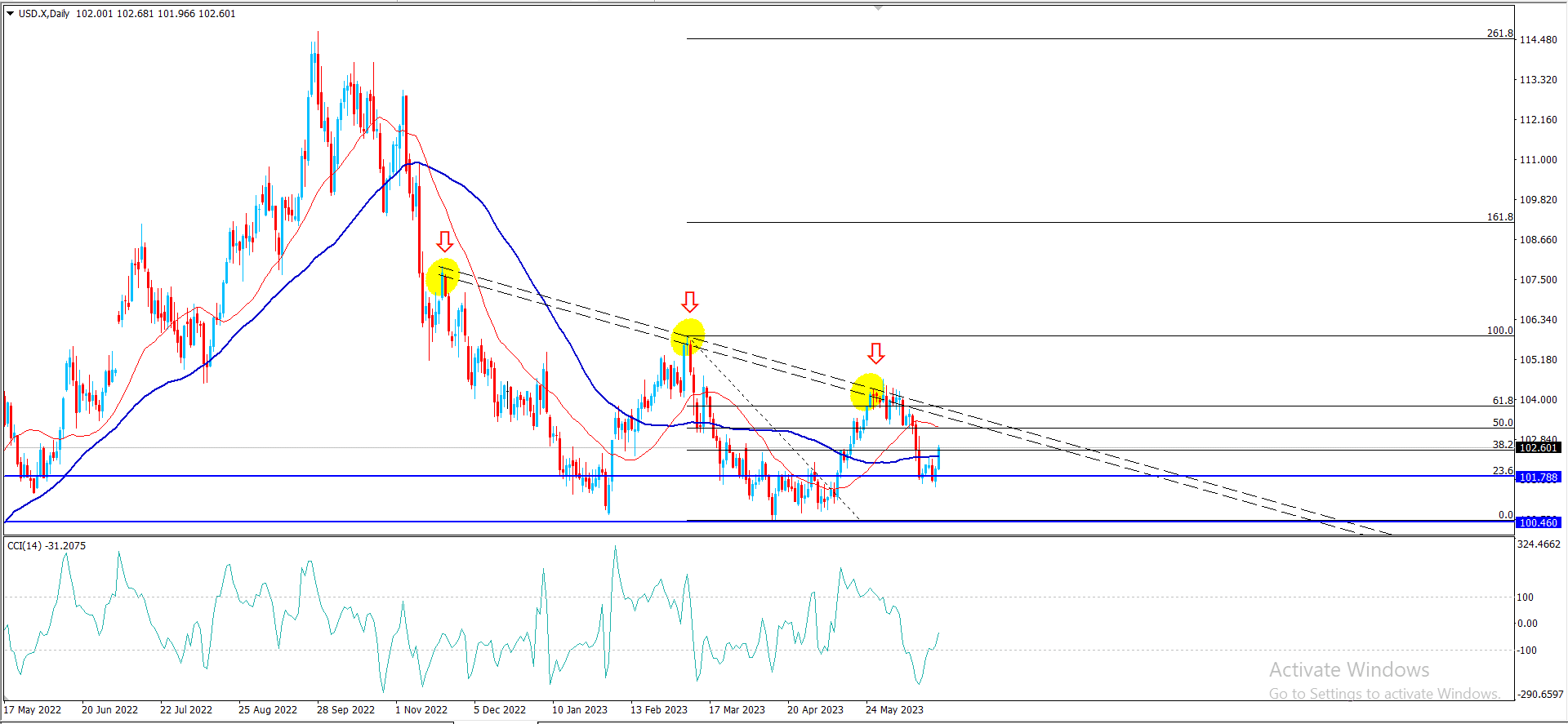Click the USD.X,Daily chart title
The width and height of the screenshot is (1568, 724).
point(44,14)
